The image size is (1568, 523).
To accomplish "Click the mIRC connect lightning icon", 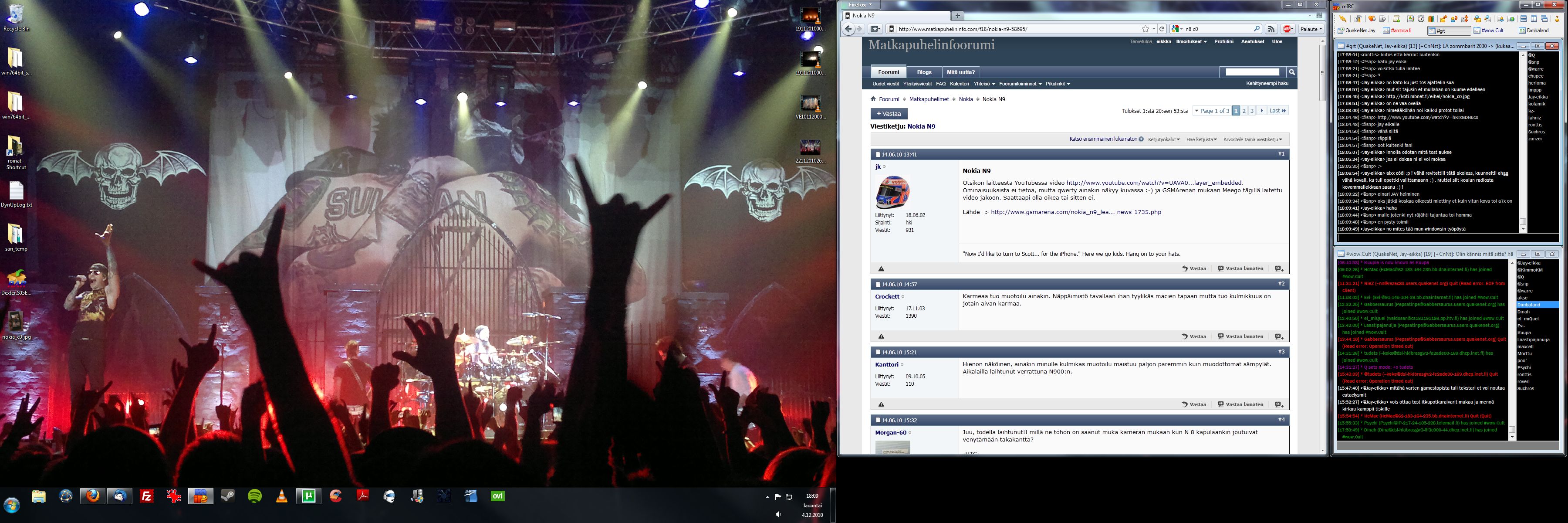I will point(1342,19).
